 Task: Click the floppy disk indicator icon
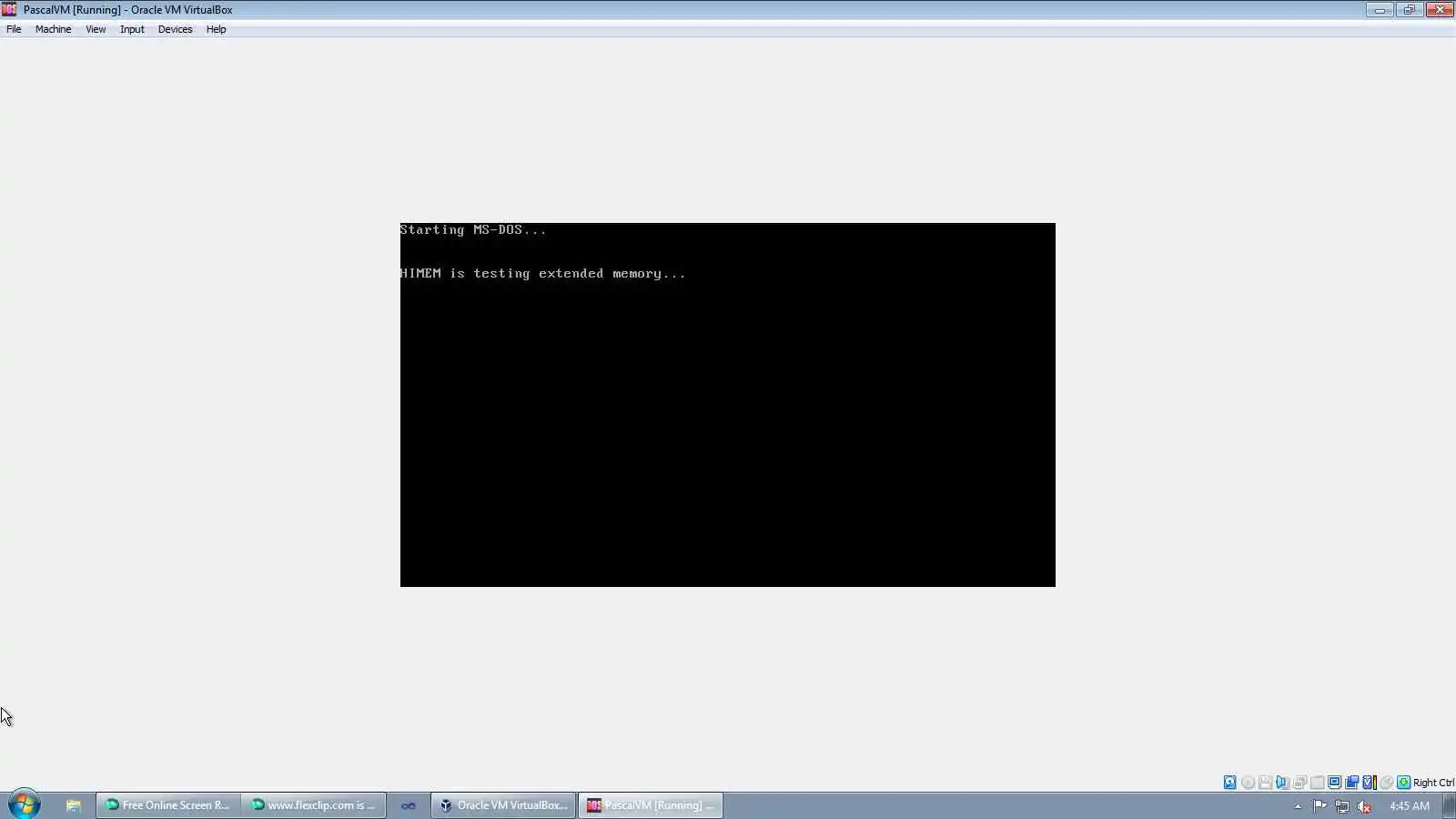[1265, 783]
